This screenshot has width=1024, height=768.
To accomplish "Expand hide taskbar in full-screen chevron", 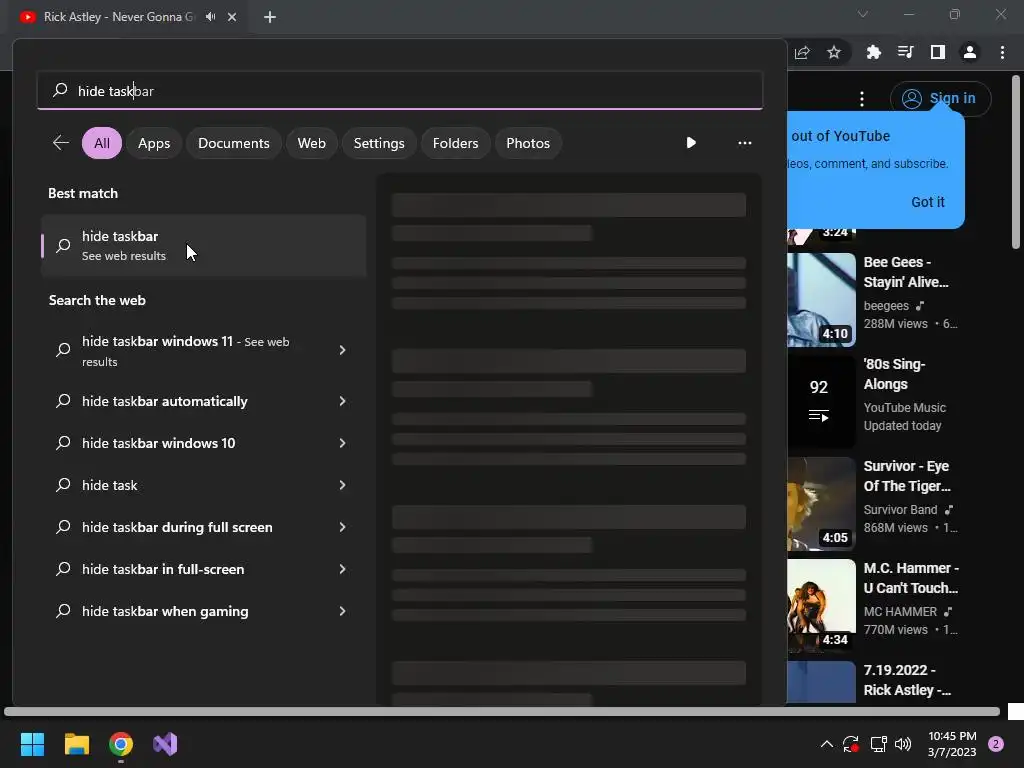I will tap(342, 569).
